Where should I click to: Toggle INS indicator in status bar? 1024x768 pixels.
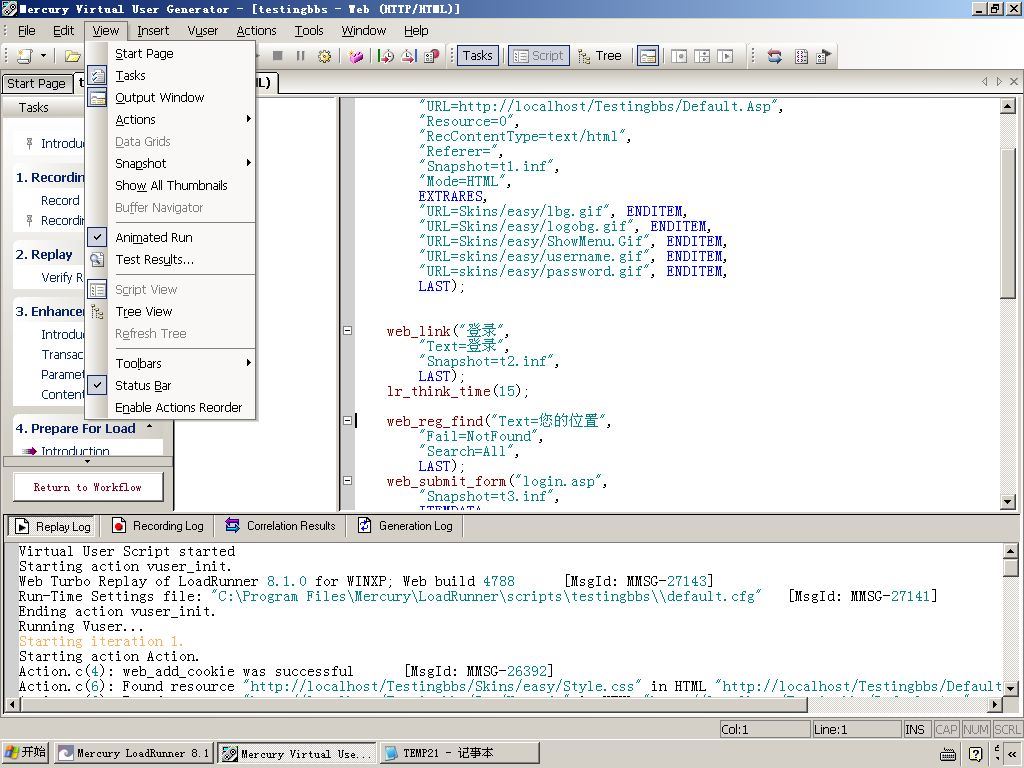click(915, 729)
